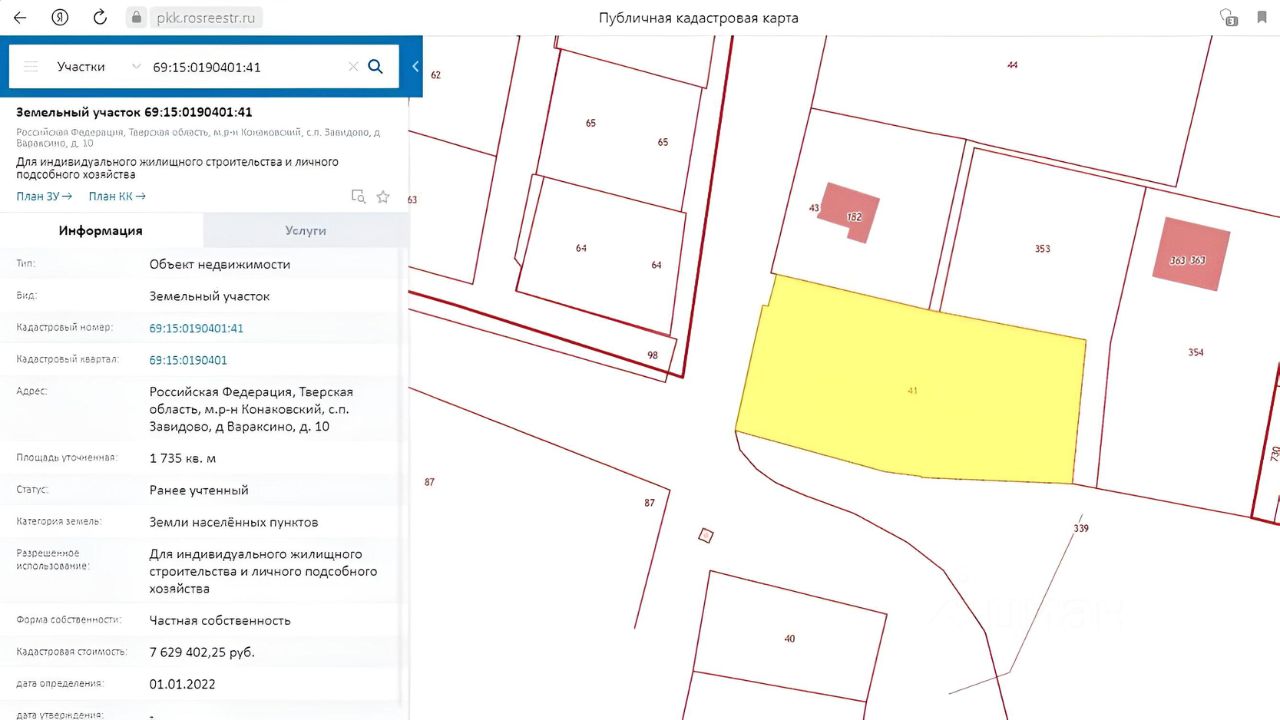Click the Публичная кадастровая карта page title
The image size is (1280, 720).
pos(698,18)
